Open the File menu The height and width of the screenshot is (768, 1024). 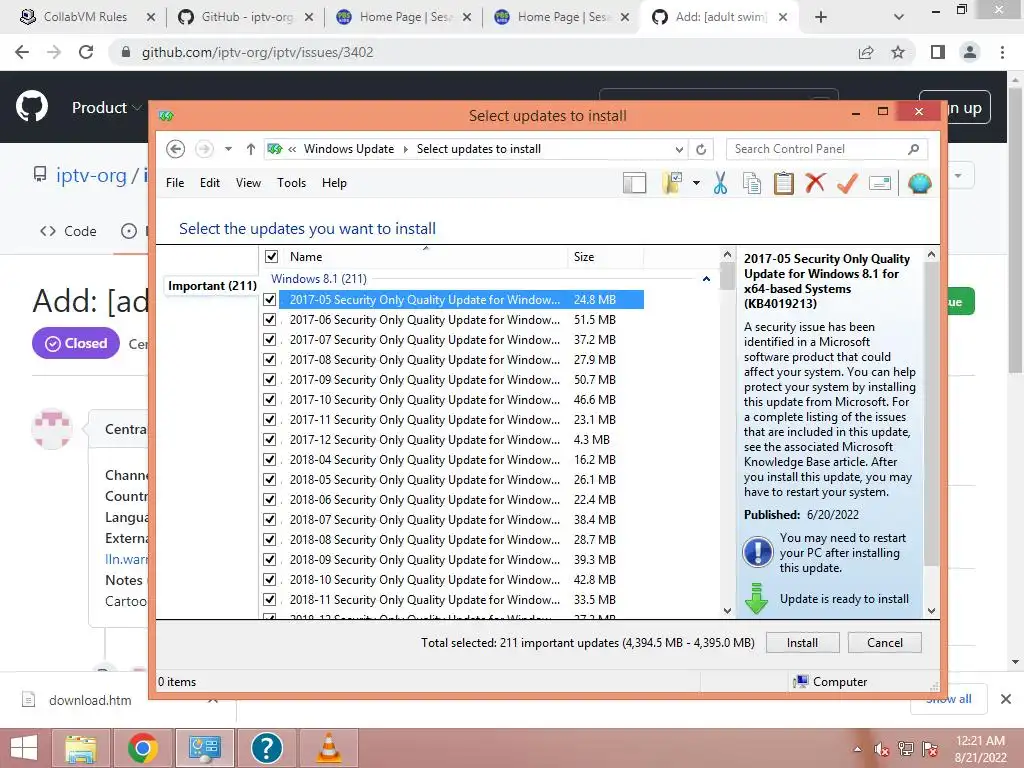[x=175, y=183]
